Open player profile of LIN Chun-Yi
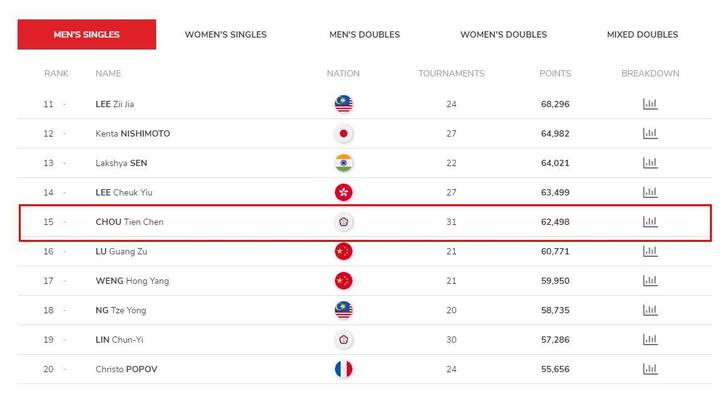The width and height of the screenshot is (720, 406). tap(119, 339)
